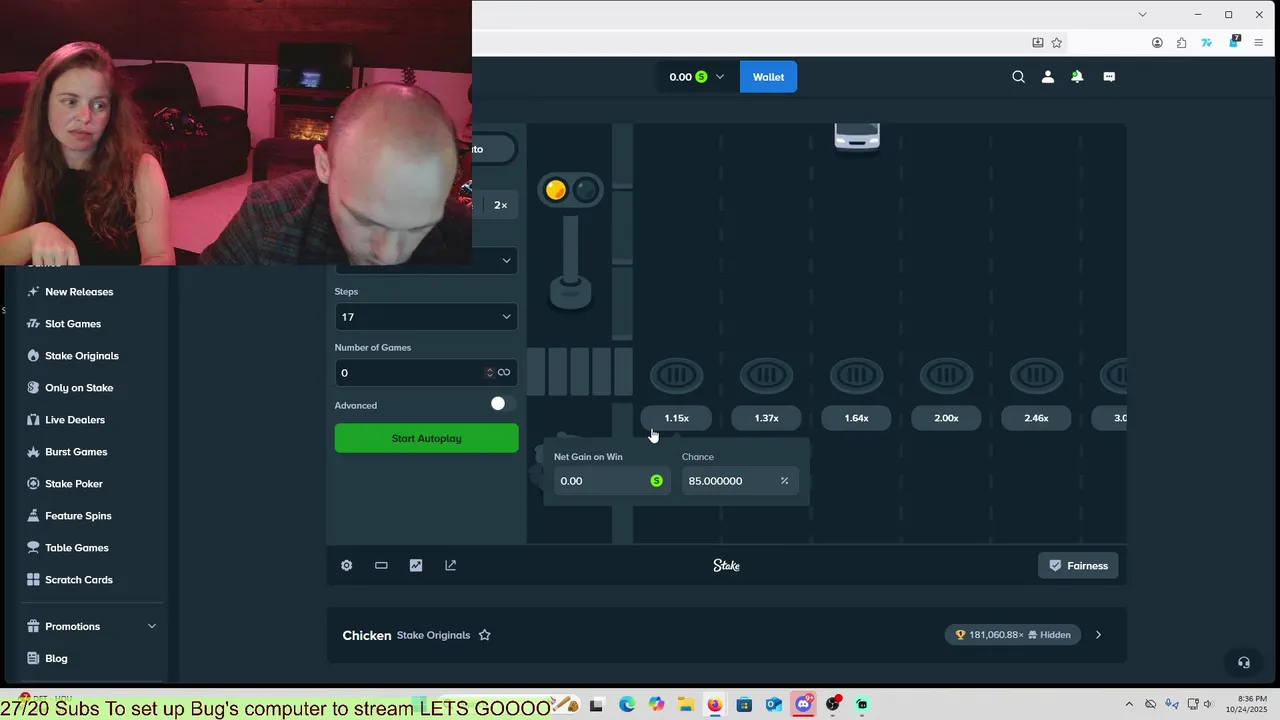The height and width of the screenshot is (720, 1280).
Task: Open the pop-out game icon
Action: [451, 565]
